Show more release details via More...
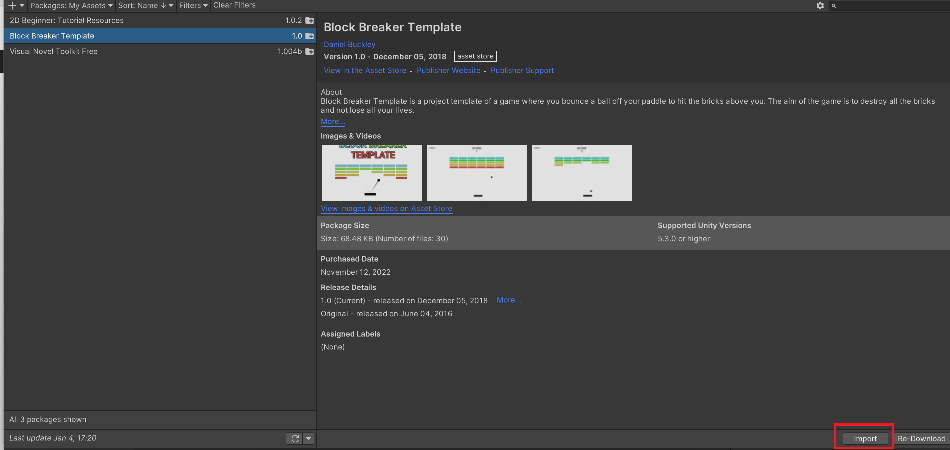 tap(508, 300)
